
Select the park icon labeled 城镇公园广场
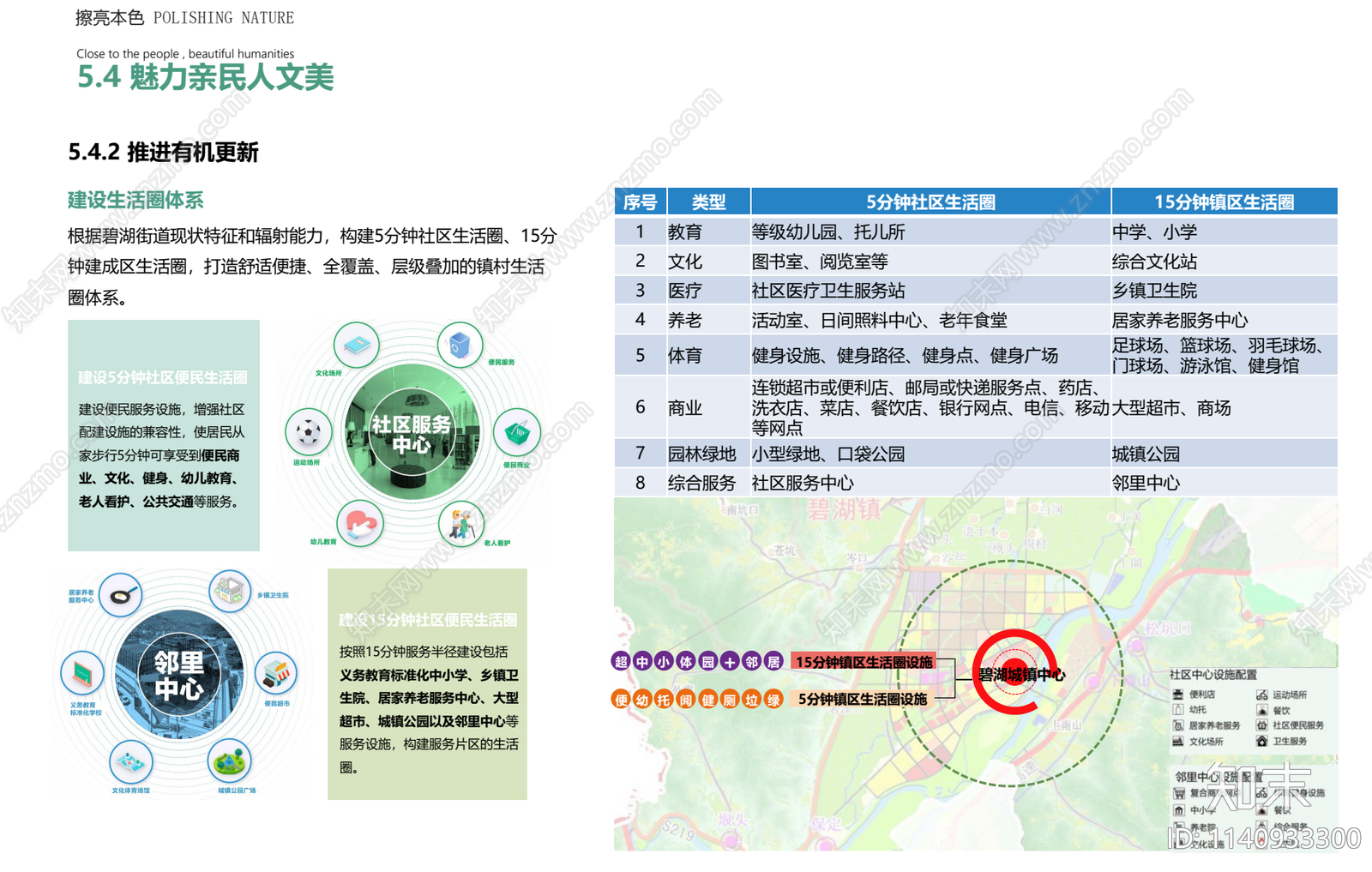coord(229,761)
